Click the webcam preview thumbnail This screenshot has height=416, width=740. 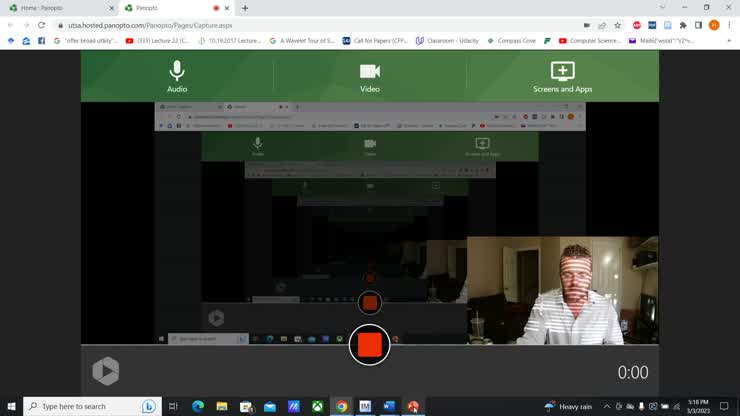[563, 290]
